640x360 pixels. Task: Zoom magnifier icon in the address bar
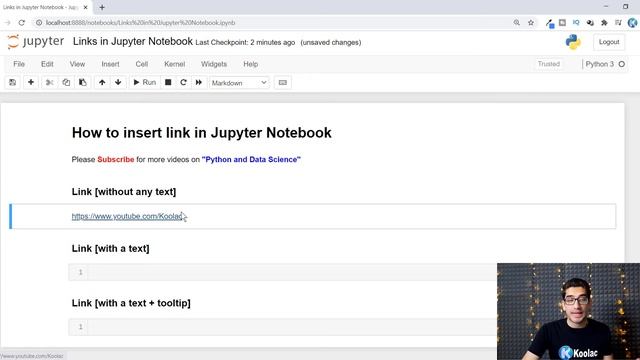point(517,23)
